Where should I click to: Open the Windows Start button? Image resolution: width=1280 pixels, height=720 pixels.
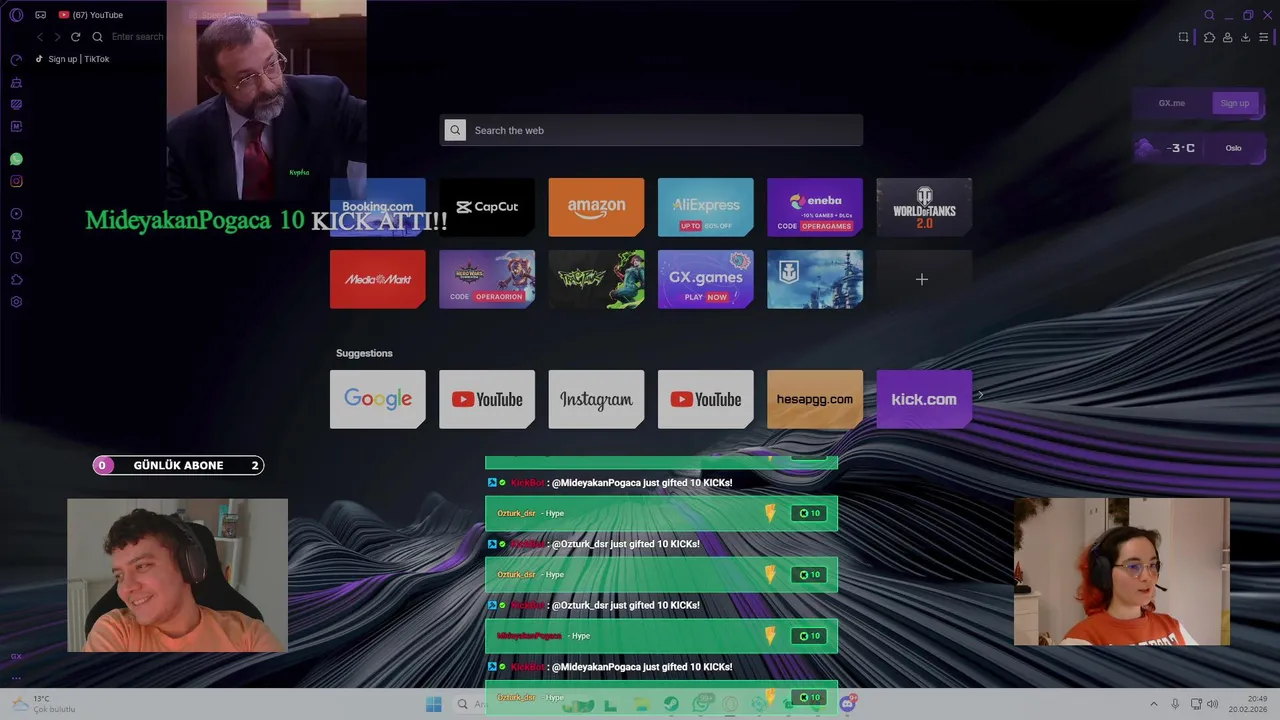click(433, 704)
